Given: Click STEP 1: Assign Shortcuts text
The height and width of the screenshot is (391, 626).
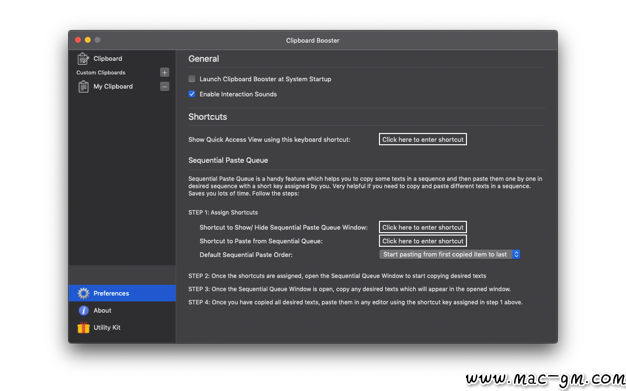Looking at the screenshot, I should tap(223, 212).
